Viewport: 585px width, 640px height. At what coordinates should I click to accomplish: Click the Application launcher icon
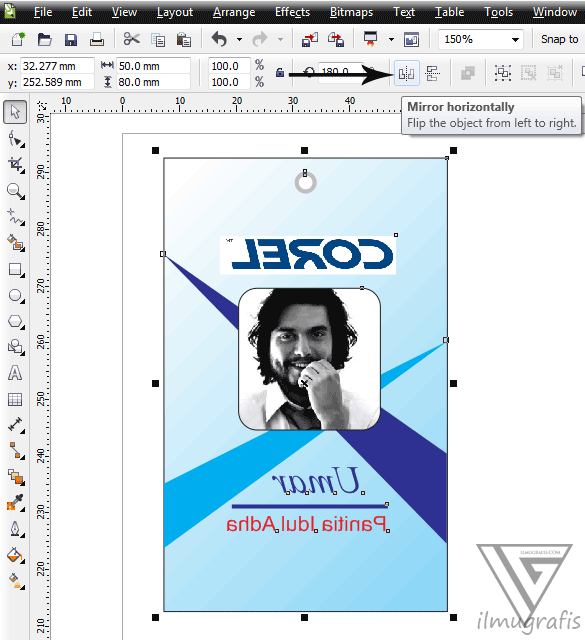point(370,40)
